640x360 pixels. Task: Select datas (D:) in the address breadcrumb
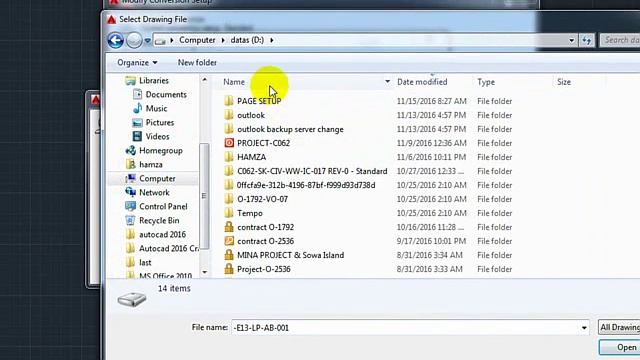247,40
